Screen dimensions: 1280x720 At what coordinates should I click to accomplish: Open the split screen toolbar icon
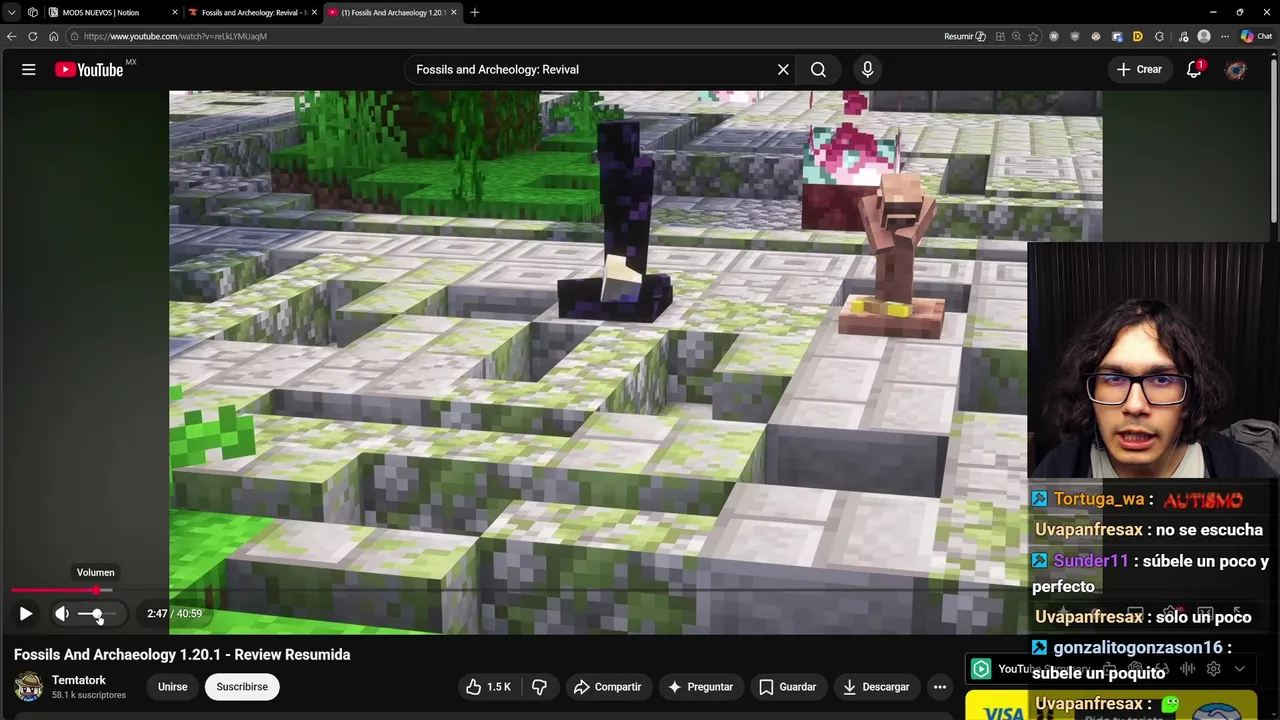point(999,36)
